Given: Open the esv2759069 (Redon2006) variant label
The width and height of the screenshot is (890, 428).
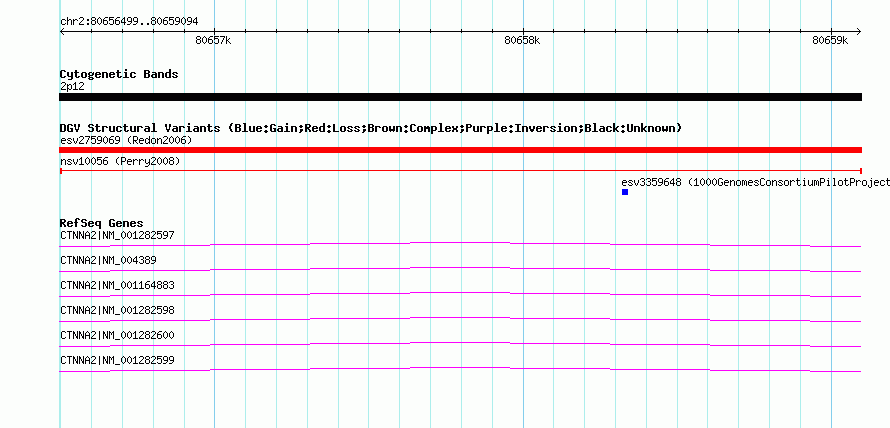Looking at the screenshot, I should [126, 140].
